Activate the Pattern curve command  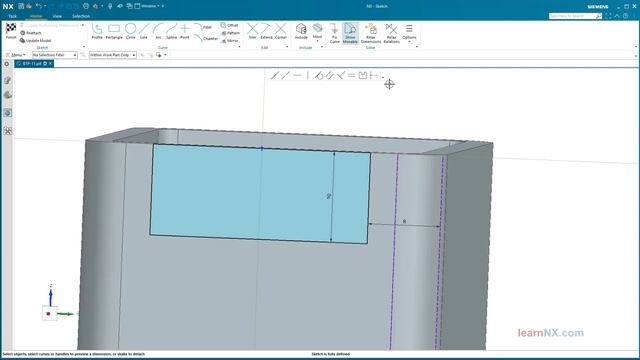click(230, 33)
